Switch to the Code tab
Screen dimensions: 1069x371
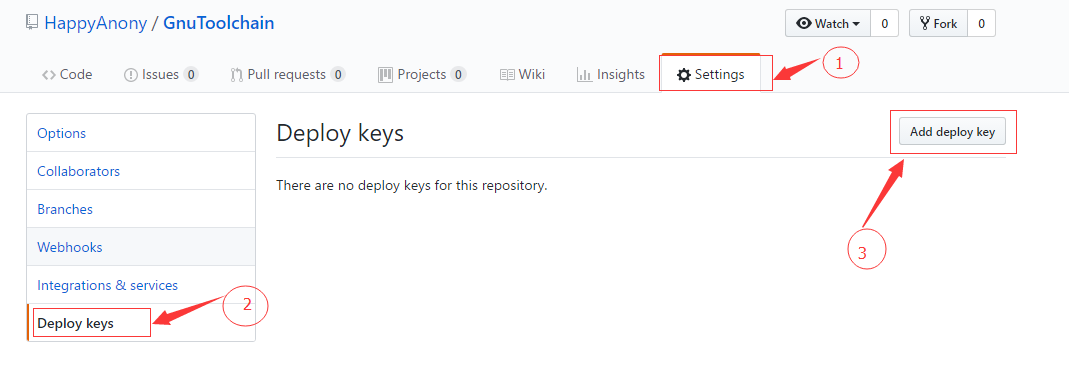(x=67, y=74)
